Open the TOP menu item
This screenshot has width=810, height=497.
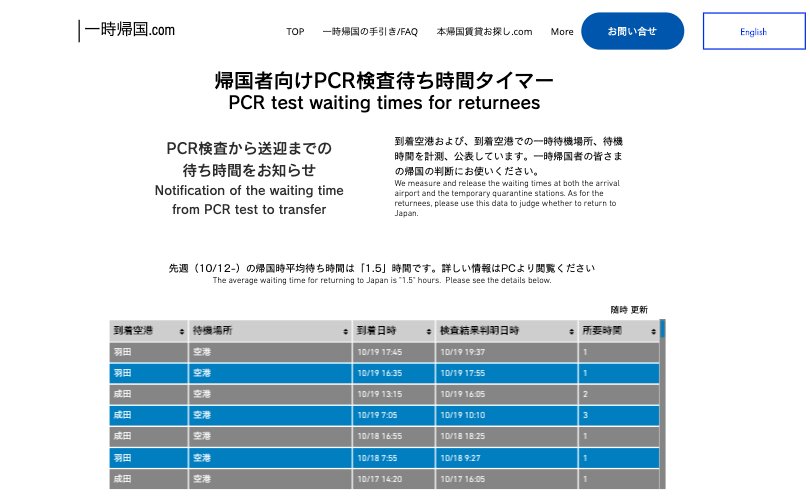click(295, 32)
